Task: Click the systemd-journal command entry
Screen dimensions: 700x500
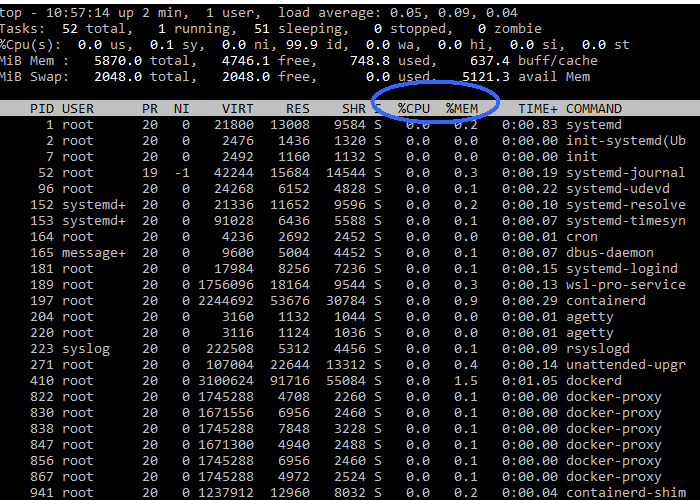Action: point(625,173)
